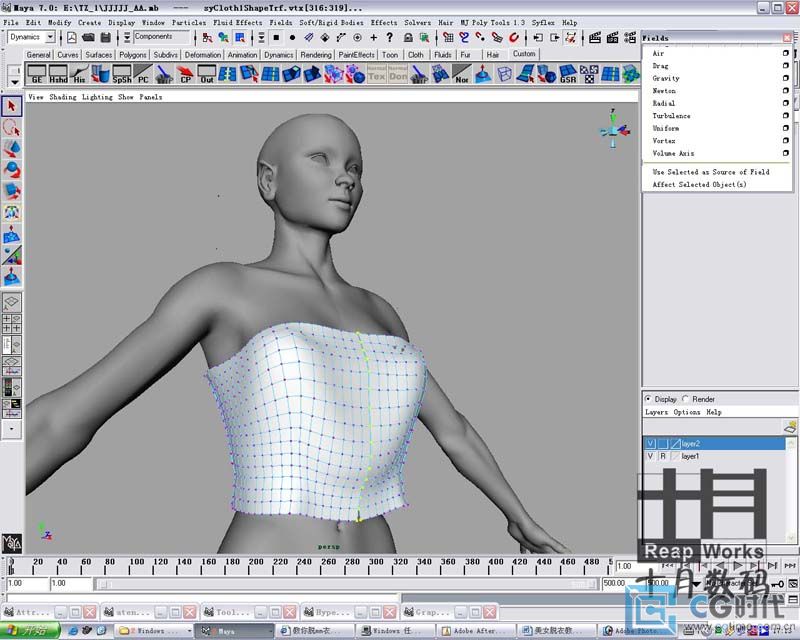The image size is (800, 640).
Task: Open the option box for Gravity field
Action: [786, 78]
